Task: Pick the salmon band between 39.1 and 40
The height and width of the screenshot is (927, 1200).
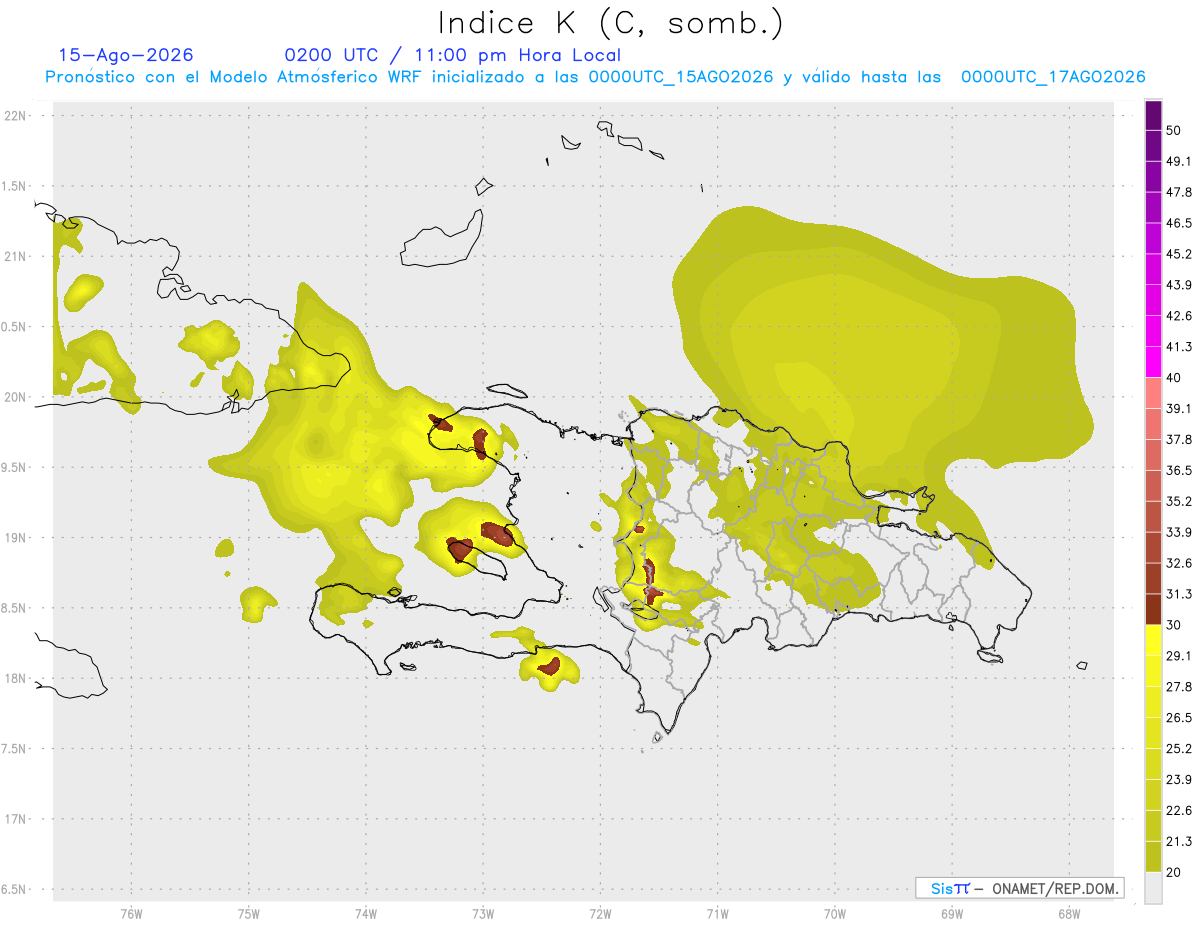Action: 1153,392
